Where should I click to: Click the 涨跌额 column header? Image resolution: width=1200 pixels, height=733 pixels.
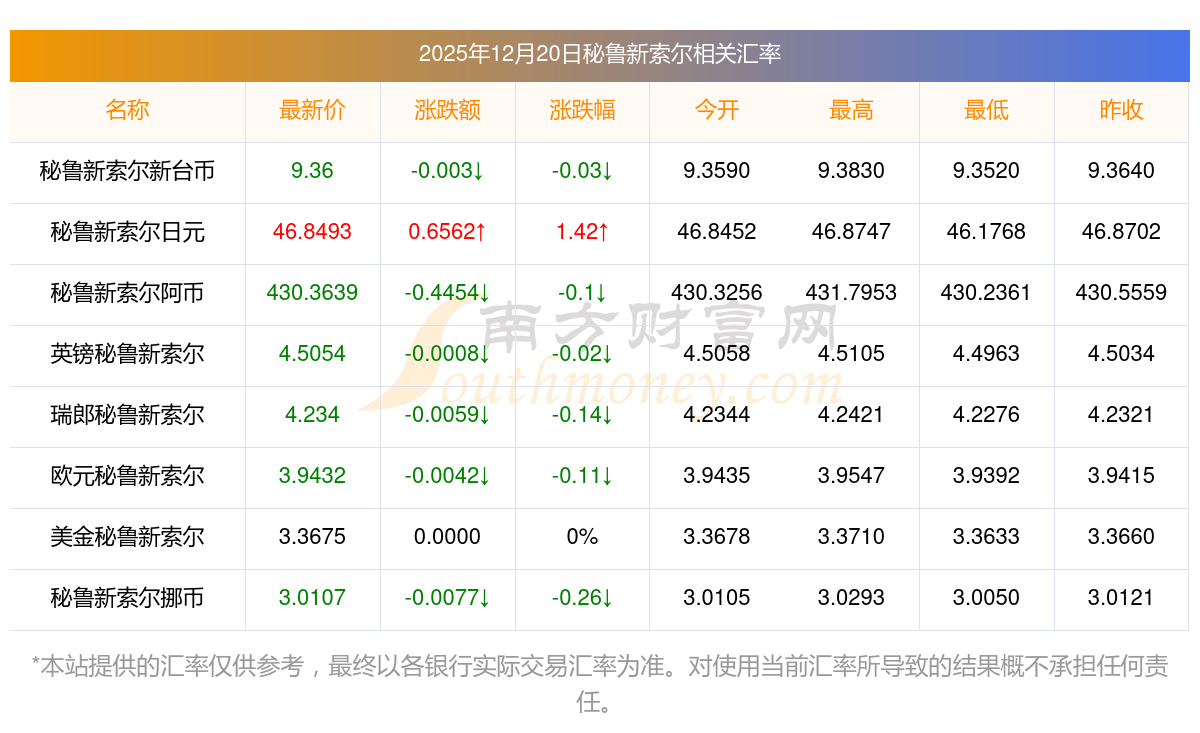pos(447,110)
